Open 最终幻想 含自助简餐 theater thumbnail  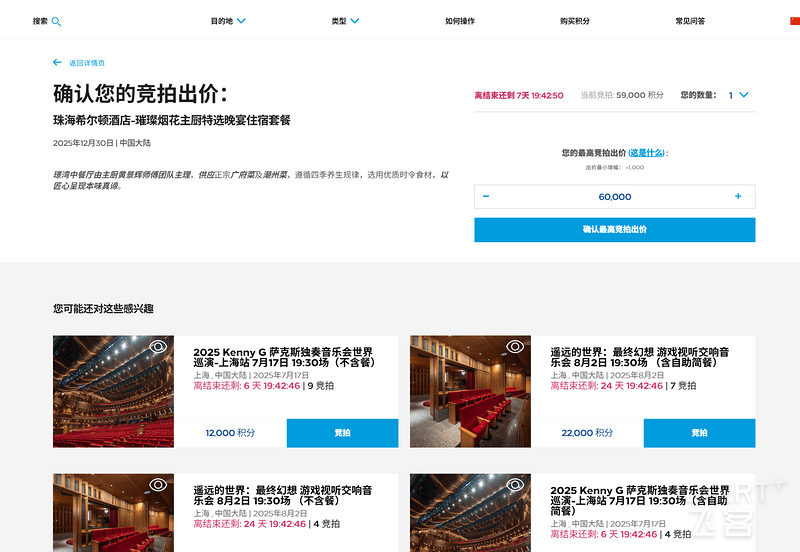coord(470,391)
